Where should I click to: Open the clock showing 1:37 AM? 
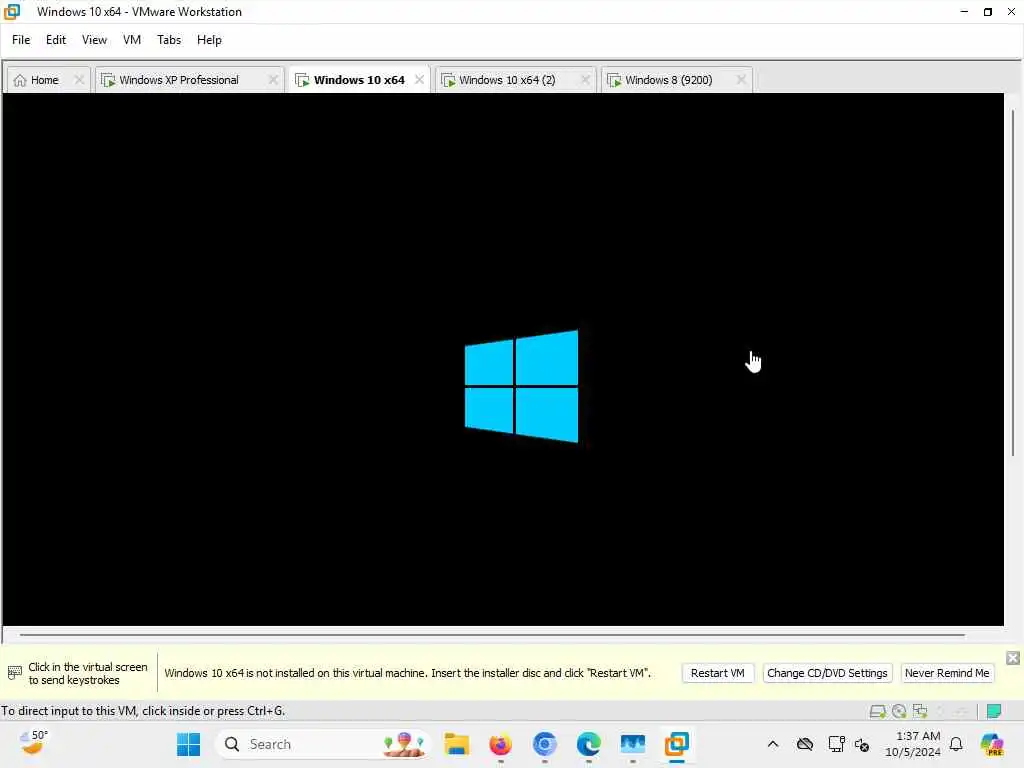(x=912, y=744)
